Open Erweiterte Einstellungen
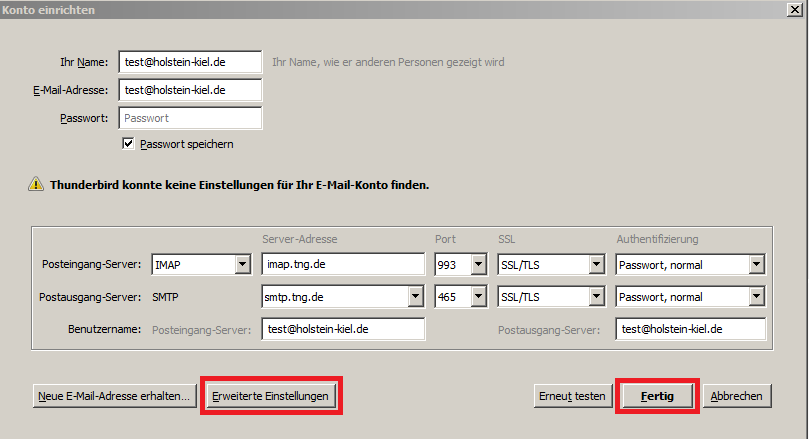This screenshot has width=809, height=439. pos(270,396)
